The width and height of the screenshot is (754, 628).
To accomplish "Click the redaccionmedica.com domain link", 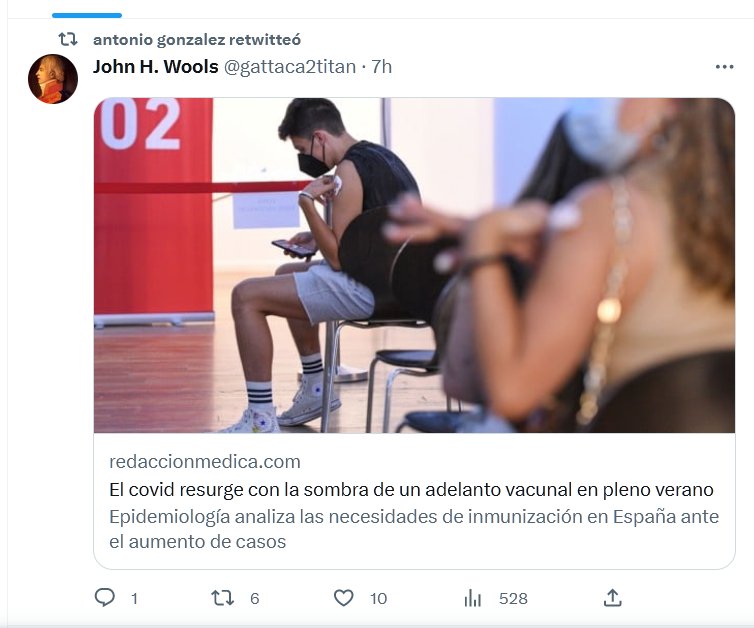I will click(205, 462).
